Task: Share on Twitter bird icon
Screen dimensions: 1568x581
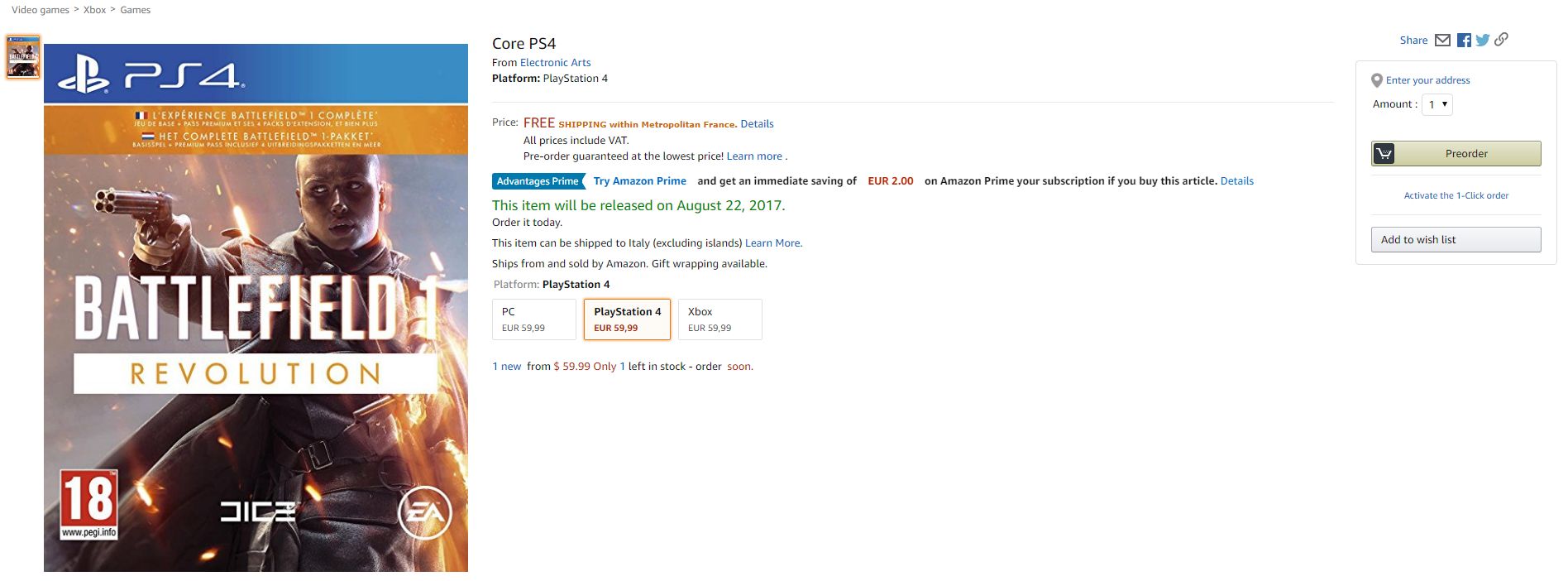Action: [x=1482, y=40]
